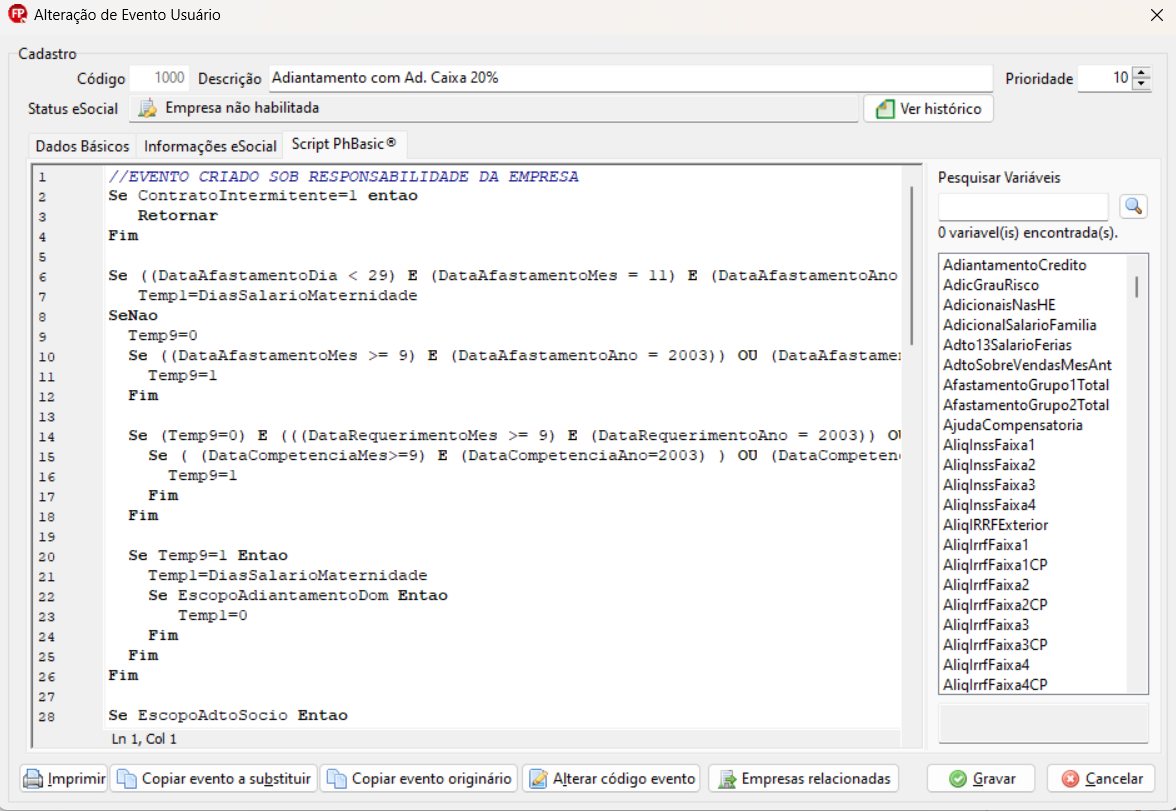This screenshot has height=811, width=1176.
Task: Click the Retornar statement on line 3
Action: 178,216
